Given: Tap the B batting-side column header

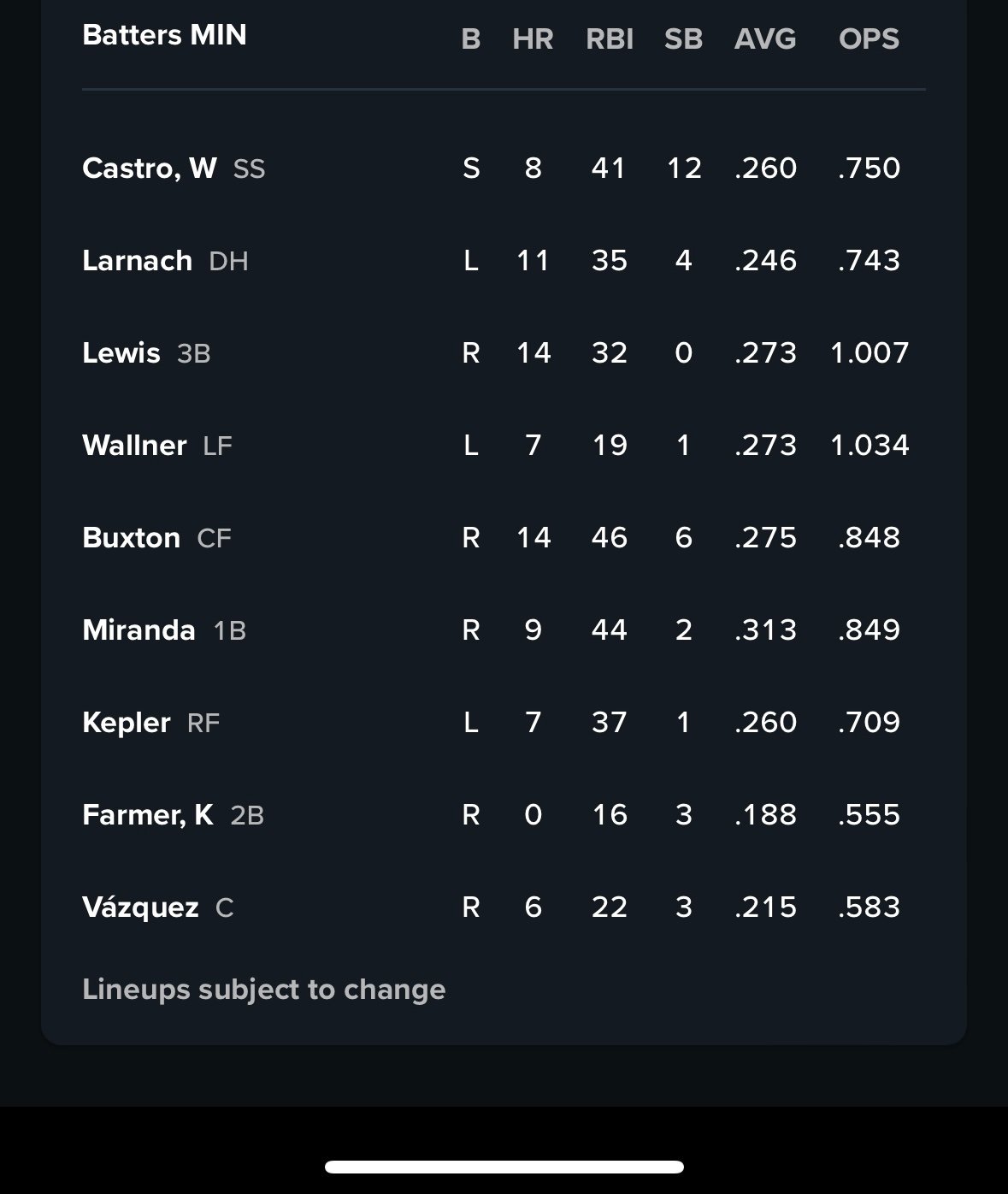Looking at the screenshot, I should [x=470, y=38].
